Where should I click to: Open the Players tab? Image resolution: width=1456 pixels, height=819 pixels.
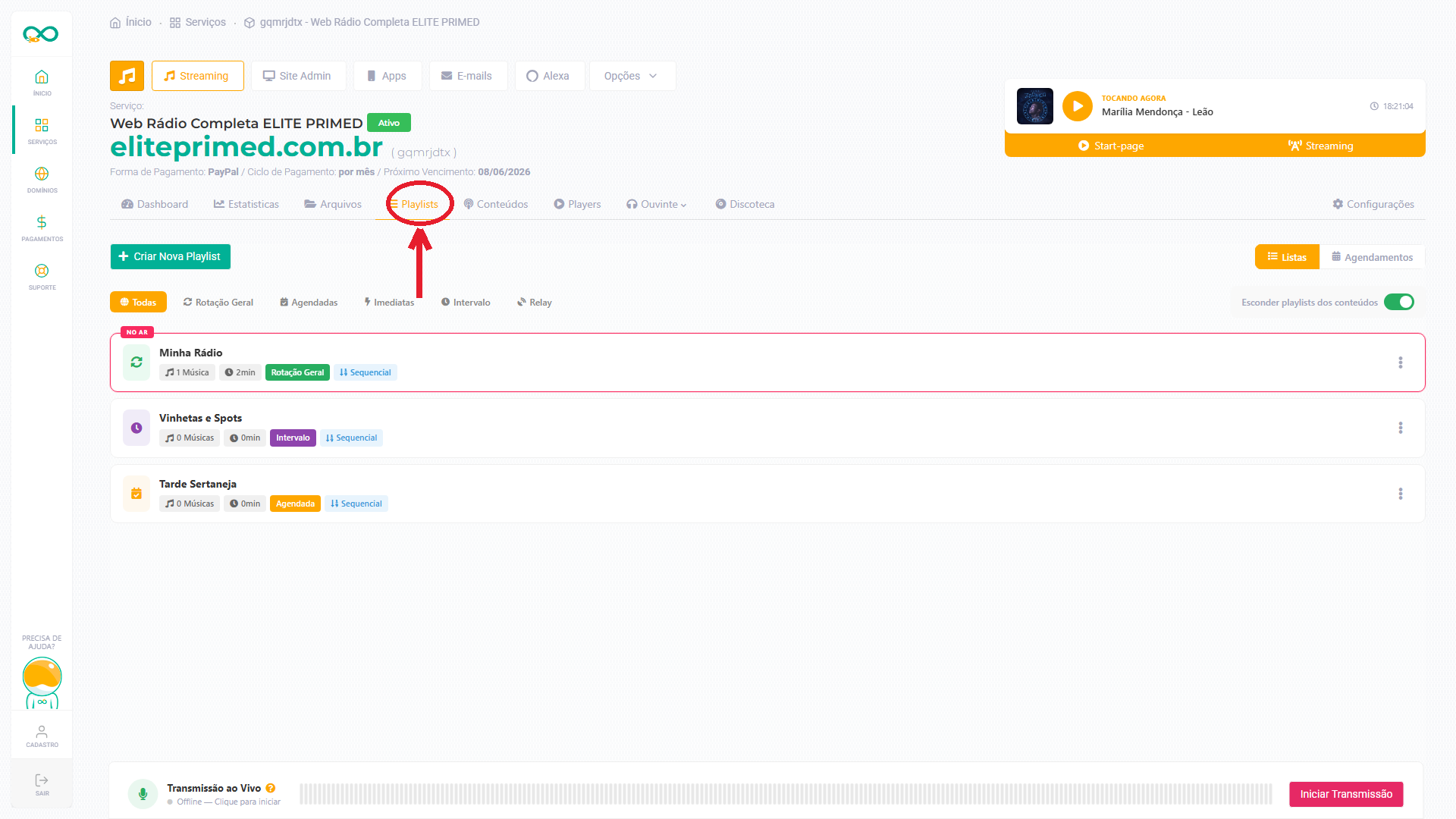pyautogui.click(x=577, y=204)
